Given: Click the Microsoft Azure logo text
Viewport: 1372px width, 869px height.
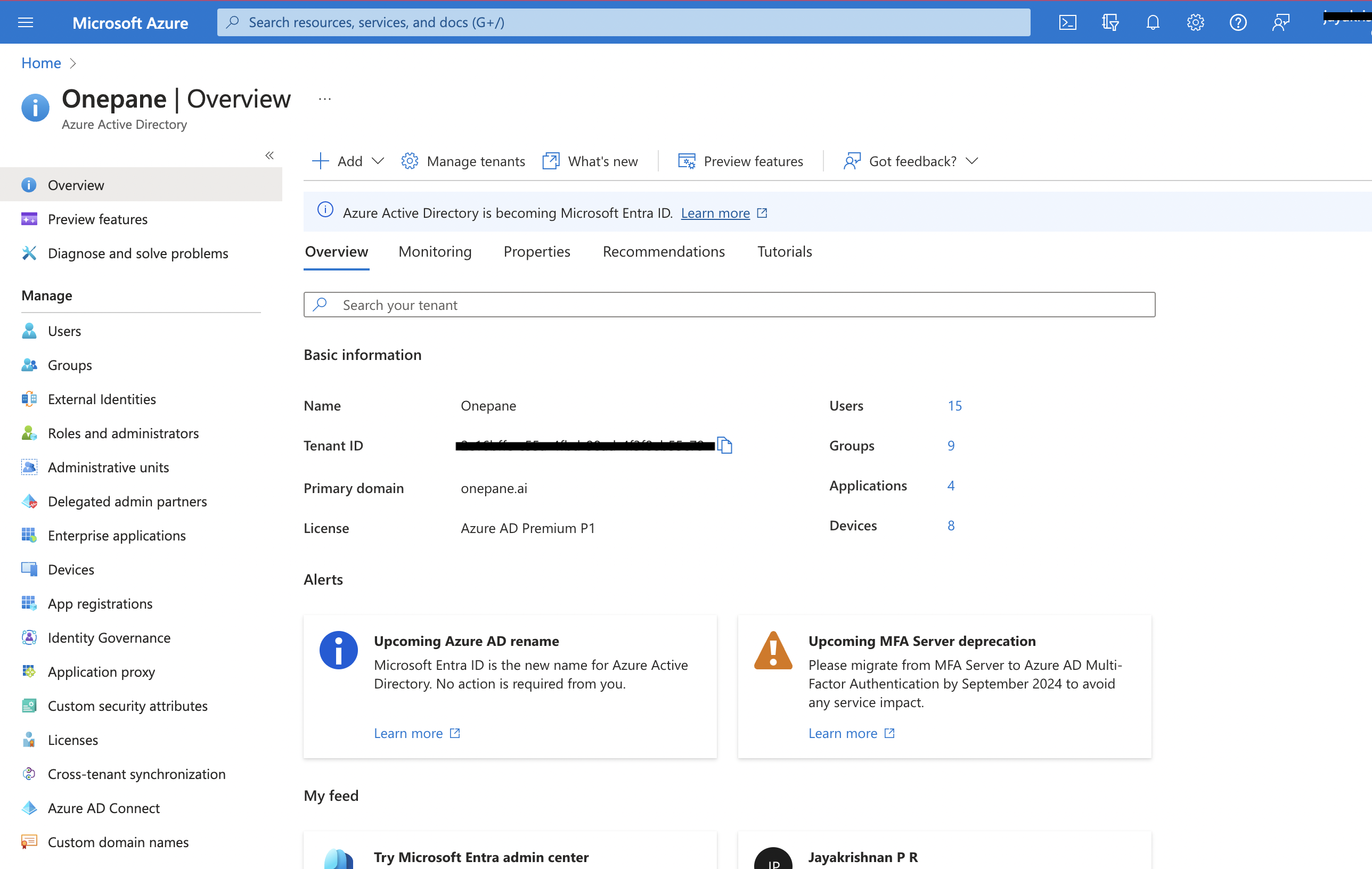Looking at the screenshot, I should click(x=130, y=23).
